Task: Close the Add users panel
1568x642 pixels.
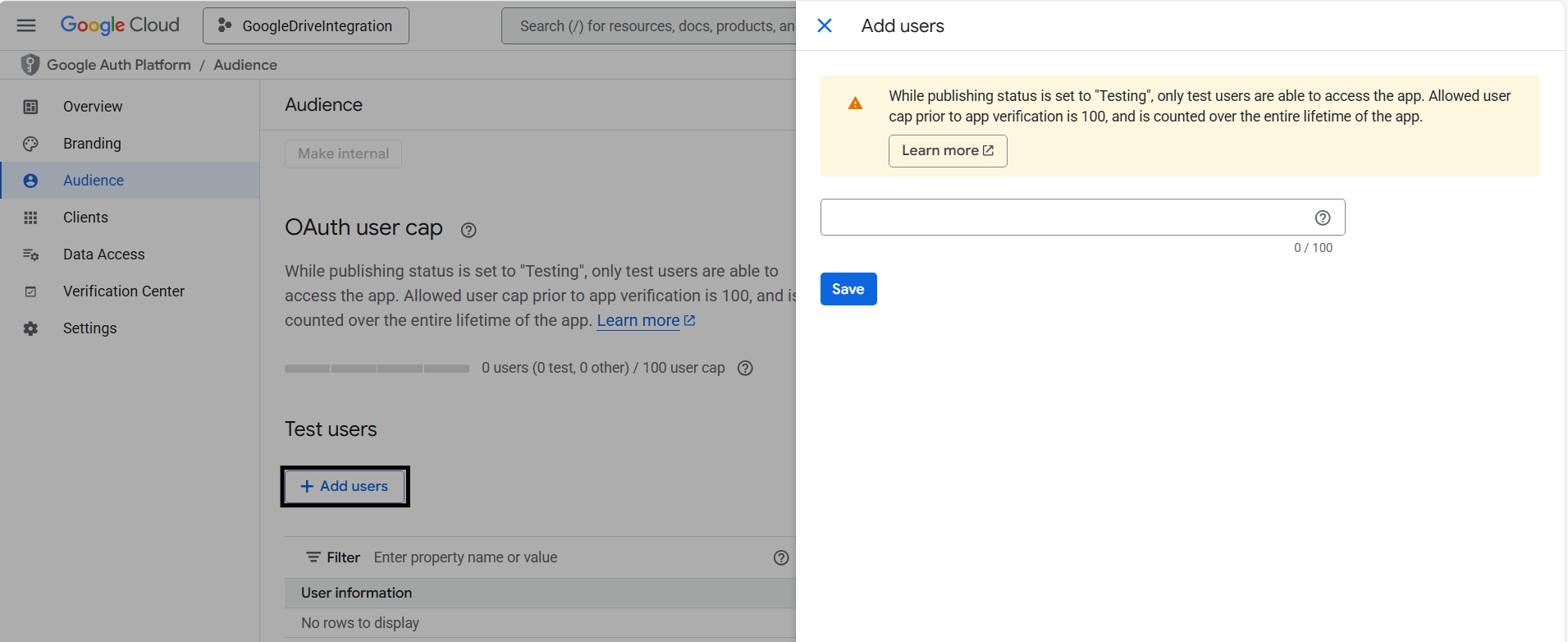Action: tap(825, 25)
